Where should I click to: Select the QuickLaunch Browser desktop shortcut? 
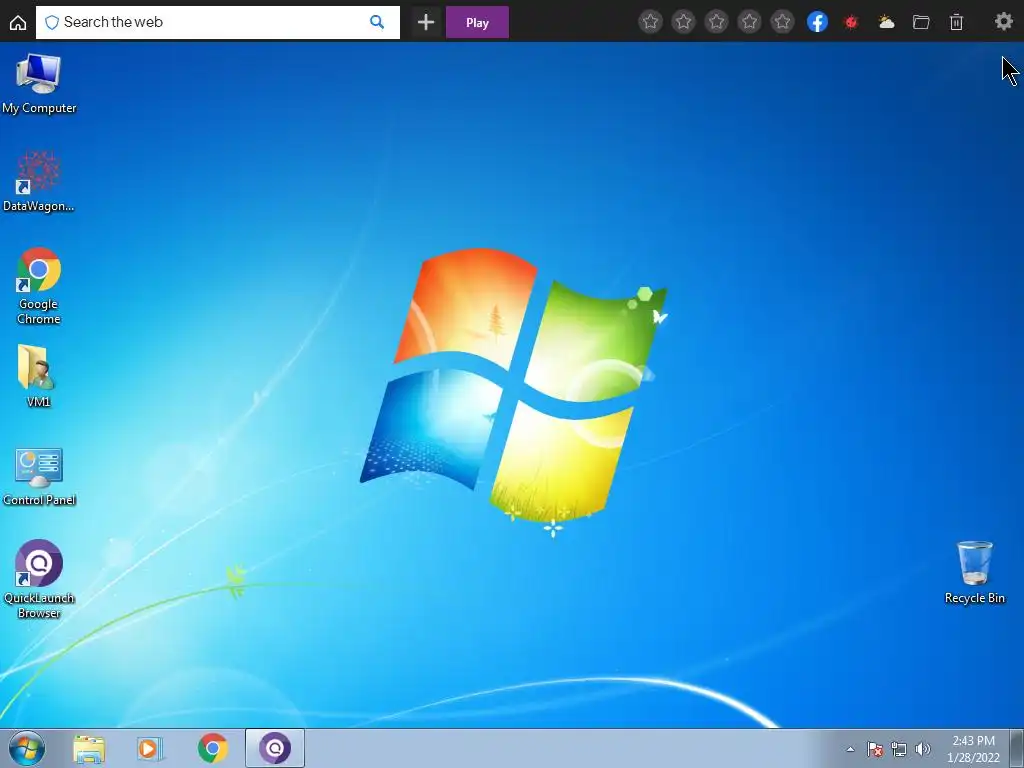[39, 579]
